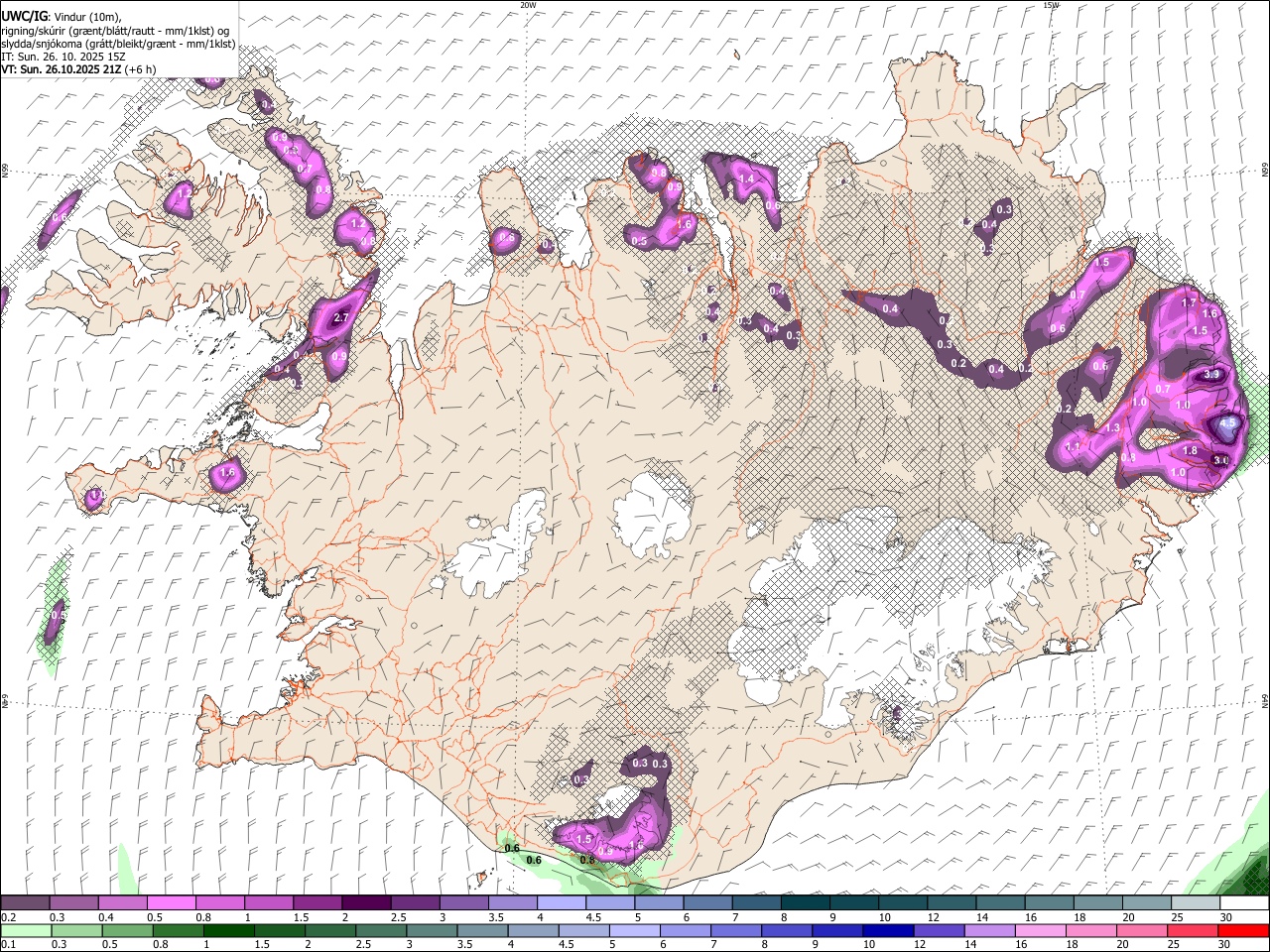Click the palest green 0.1–0.3 rain scale swatch
This screenshot has width=1270, height=952.
tap(26, 931)
